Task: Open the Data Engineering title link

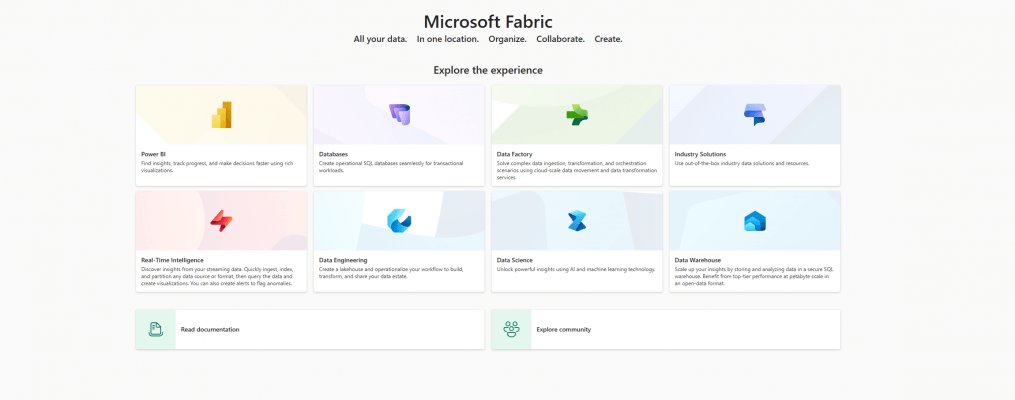Action: (x=343, y=260)
